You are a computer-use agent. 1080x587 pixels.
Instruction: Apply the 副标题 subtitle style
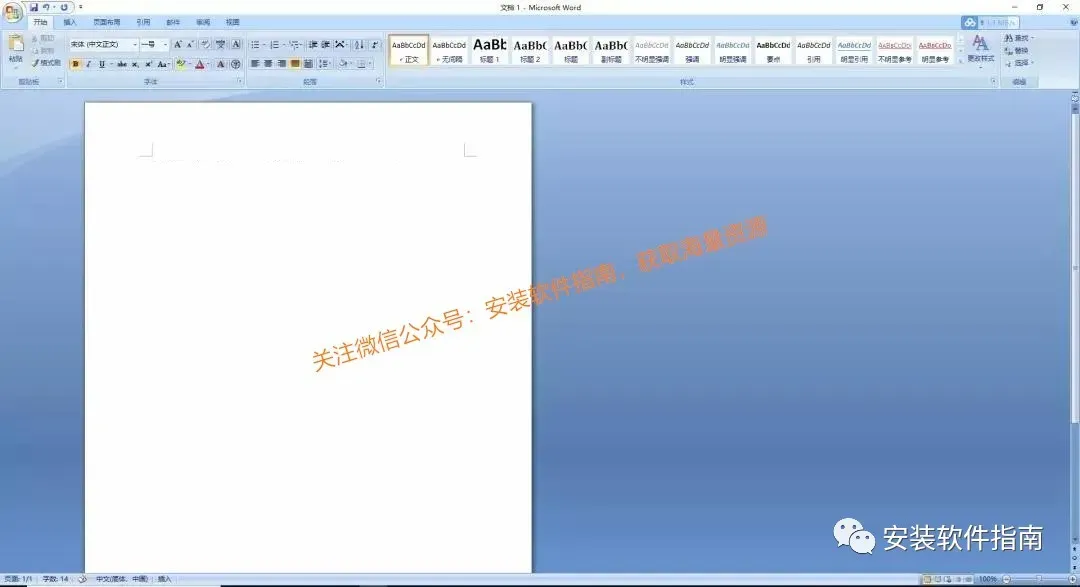611,51
